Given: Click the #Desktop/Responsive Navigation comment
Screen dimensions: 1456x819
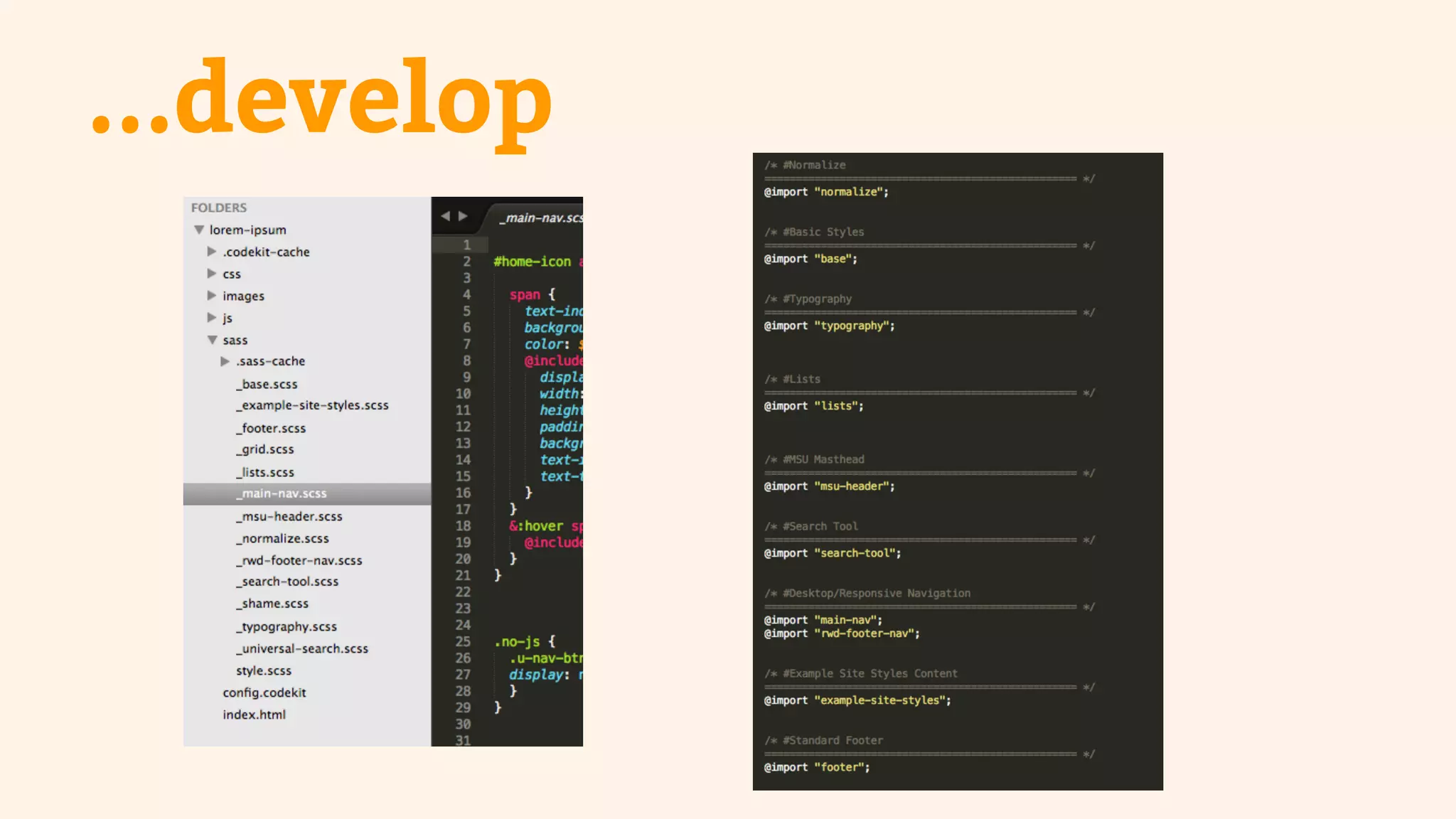Looking at the screenshot, I should 867,593.
